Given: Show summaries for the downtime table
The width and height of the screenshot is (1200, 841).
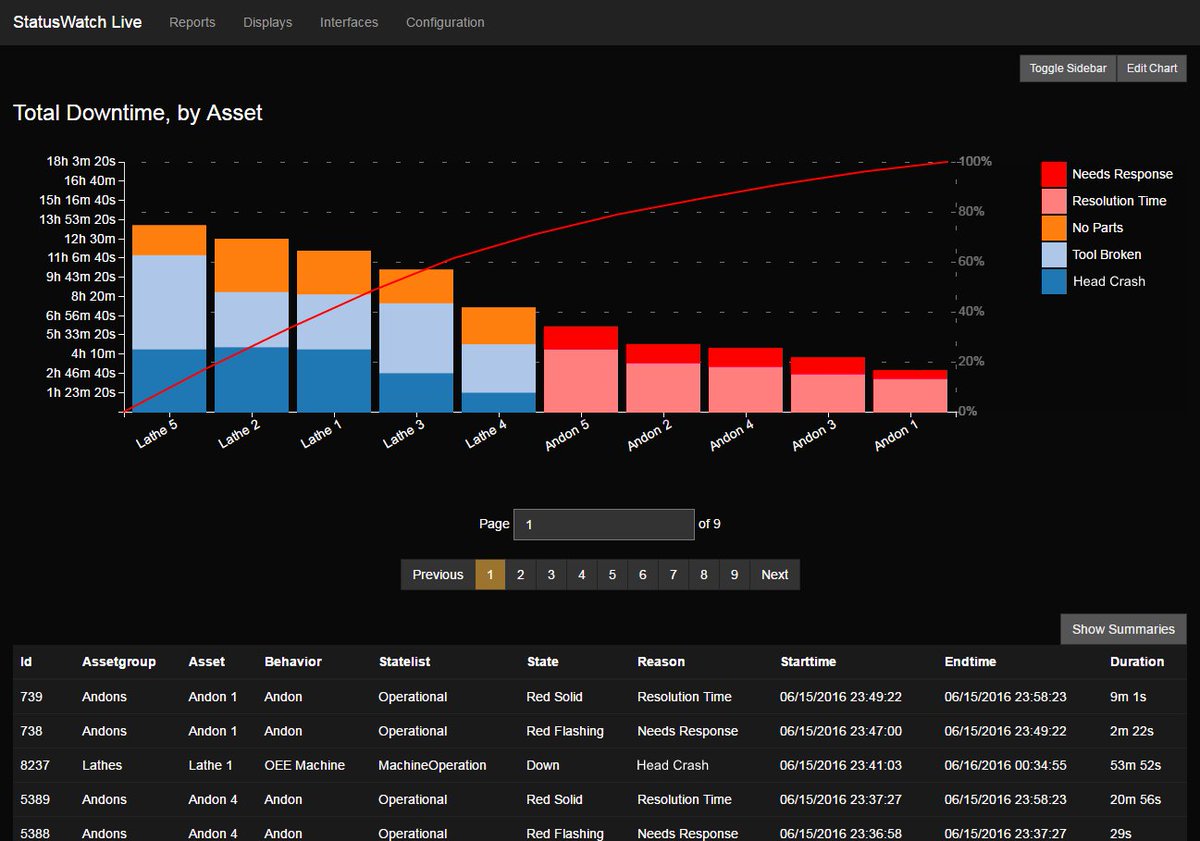Looking at the screenshot, I should click(x=1122, y=629).
